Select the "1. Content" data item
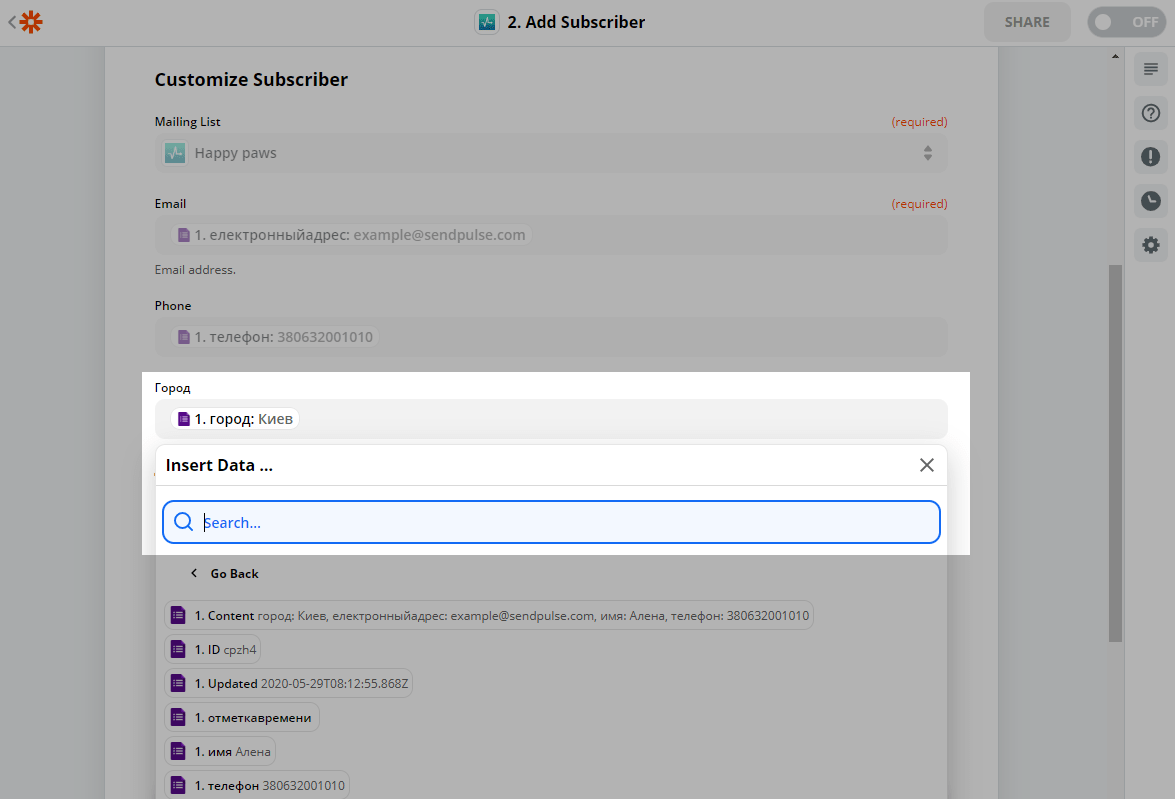The width and height of the screenshot is (1175, 799). pos(488,616)
